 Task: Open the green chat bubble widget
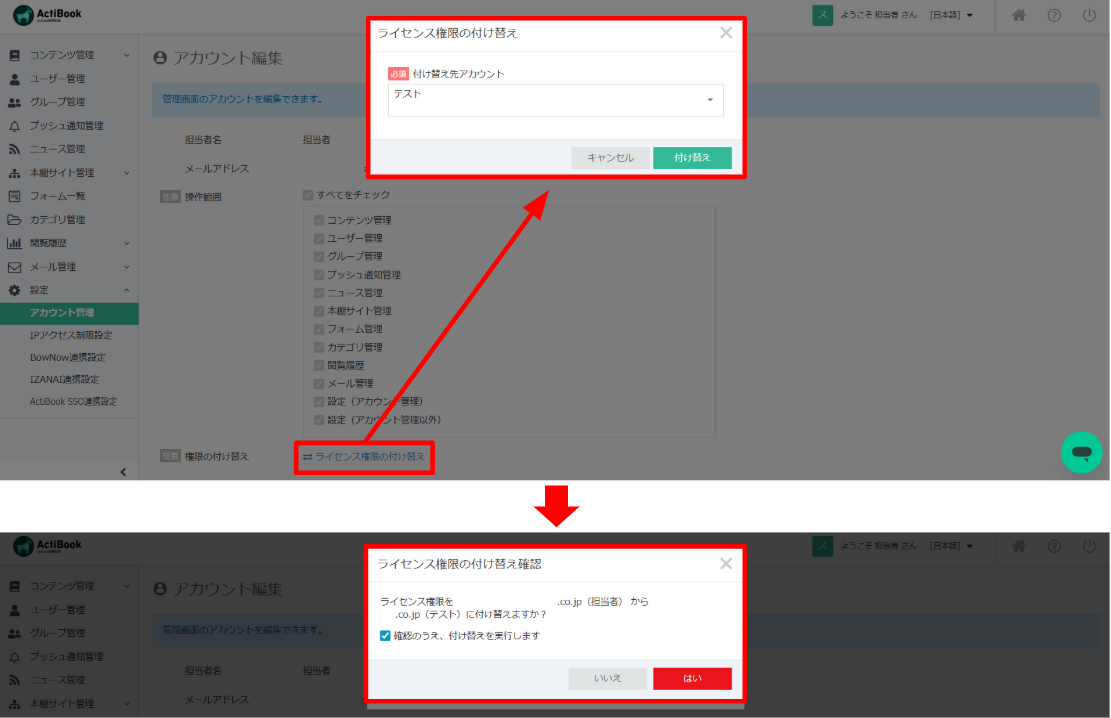[1081, 452]
